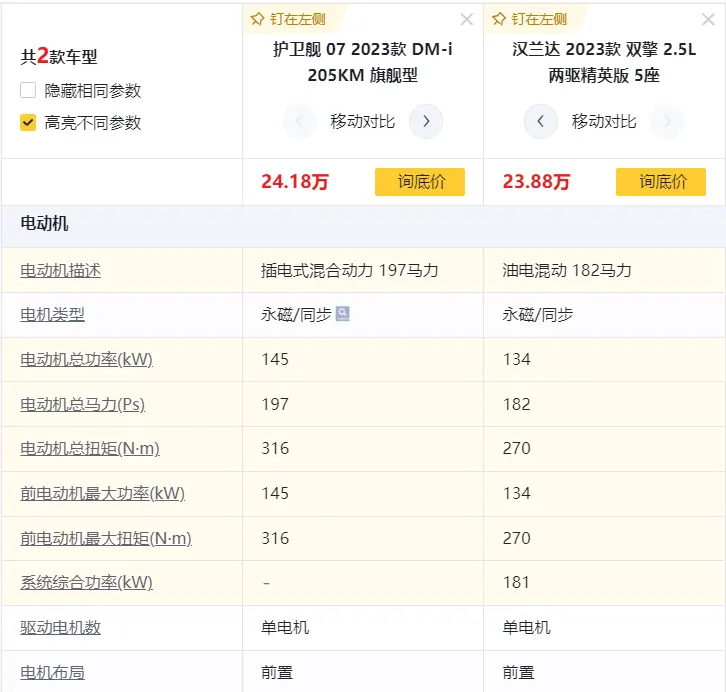The image size is (726, 692).
Task: Click 共2款车型 count text
Action: click(x=59, y=56)
